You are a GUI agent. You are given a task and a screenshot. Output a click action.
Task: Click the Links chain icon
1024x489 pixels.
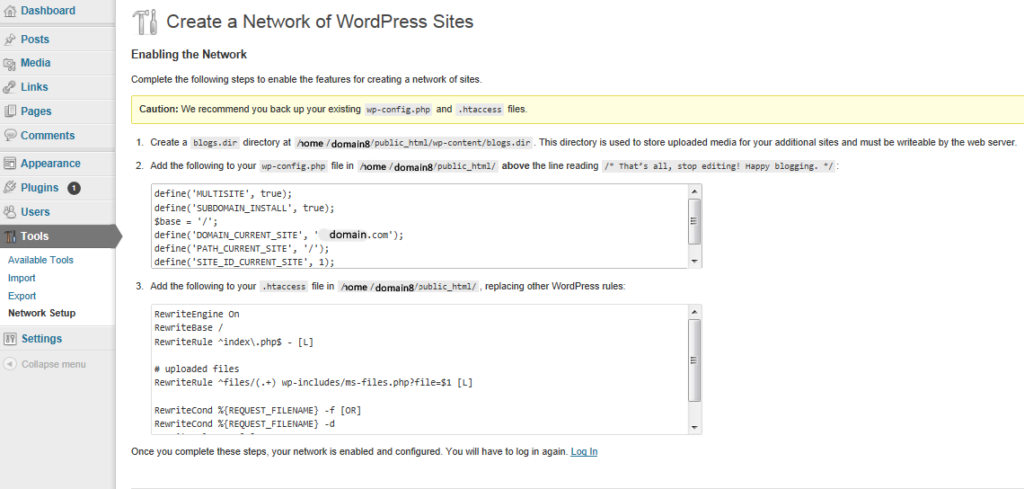pos(9,87)
